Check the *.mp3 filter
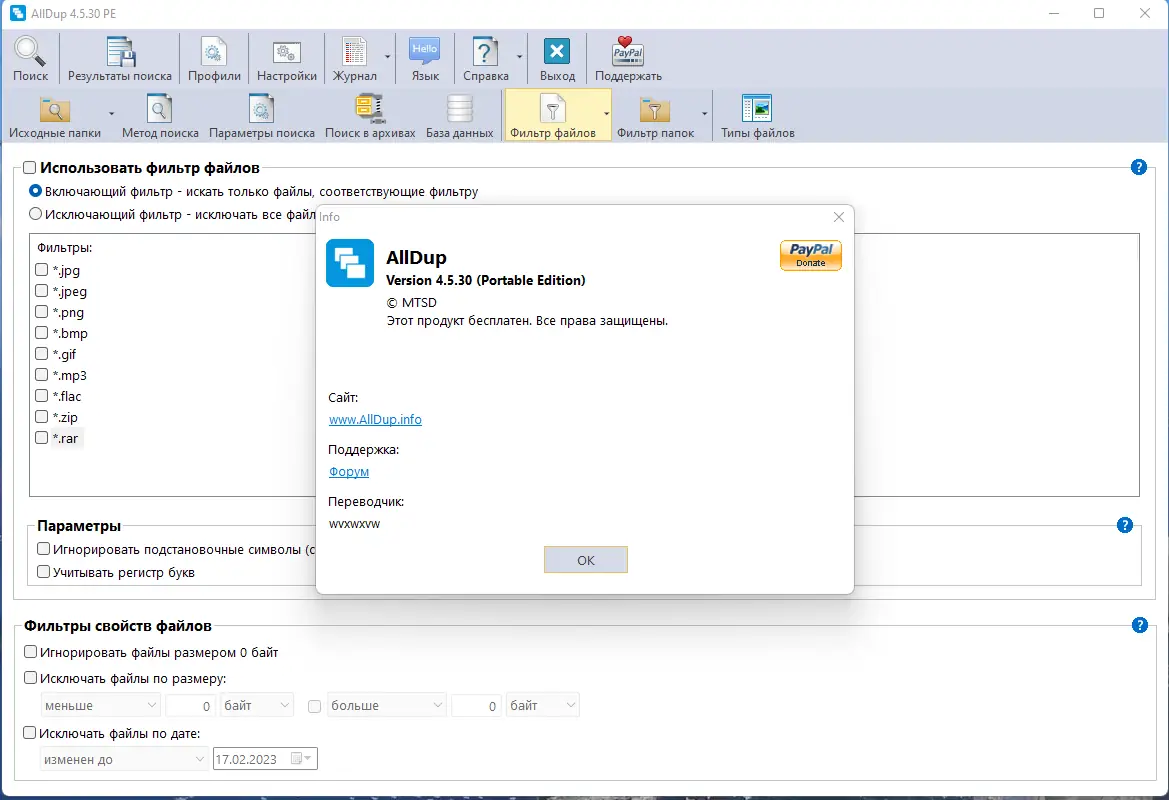This screenshot has width=1169, height=800. click(42, 374)
